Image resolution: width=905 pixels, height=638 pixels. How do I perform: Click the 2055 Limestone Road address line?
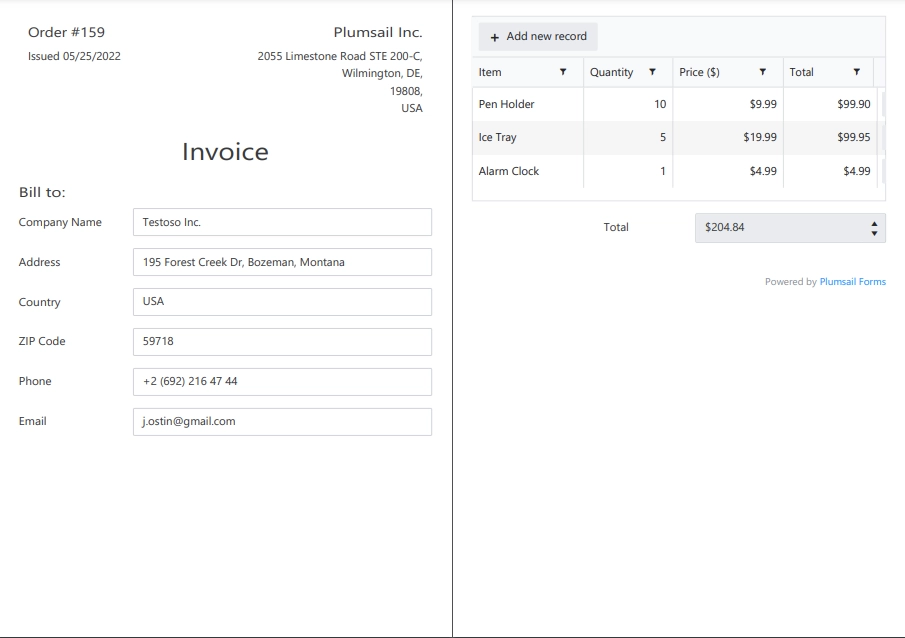tap(340, 57)
